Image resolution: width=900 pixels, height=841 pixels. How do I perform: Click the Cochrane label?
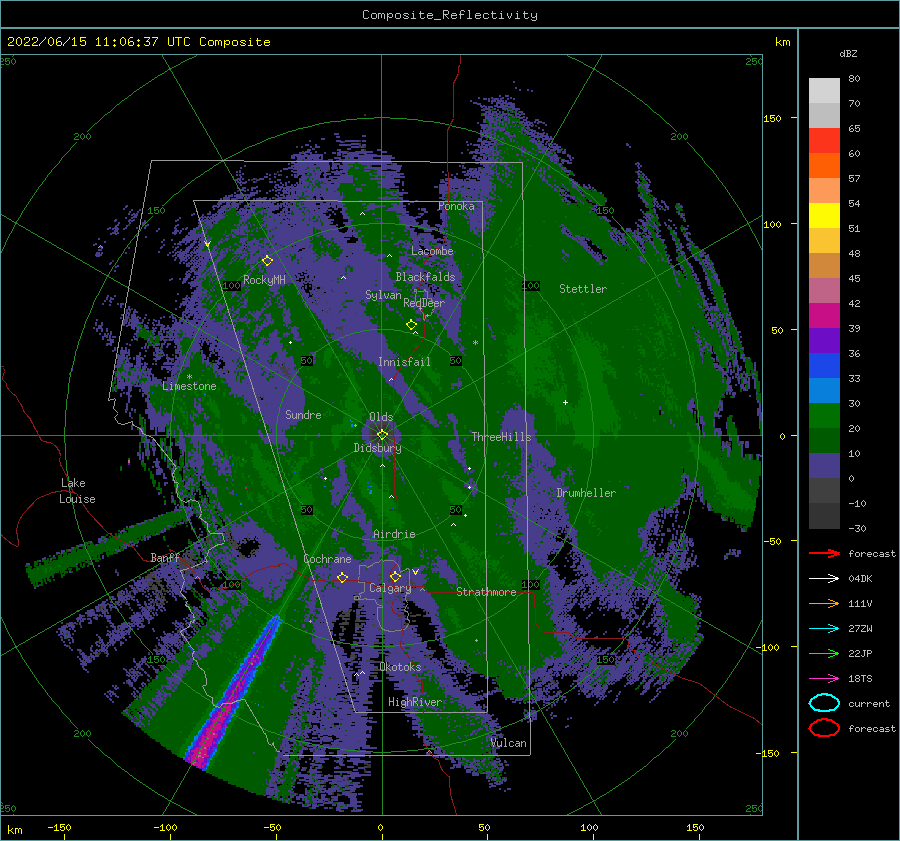pyautogui.click(x=327, y=559)
